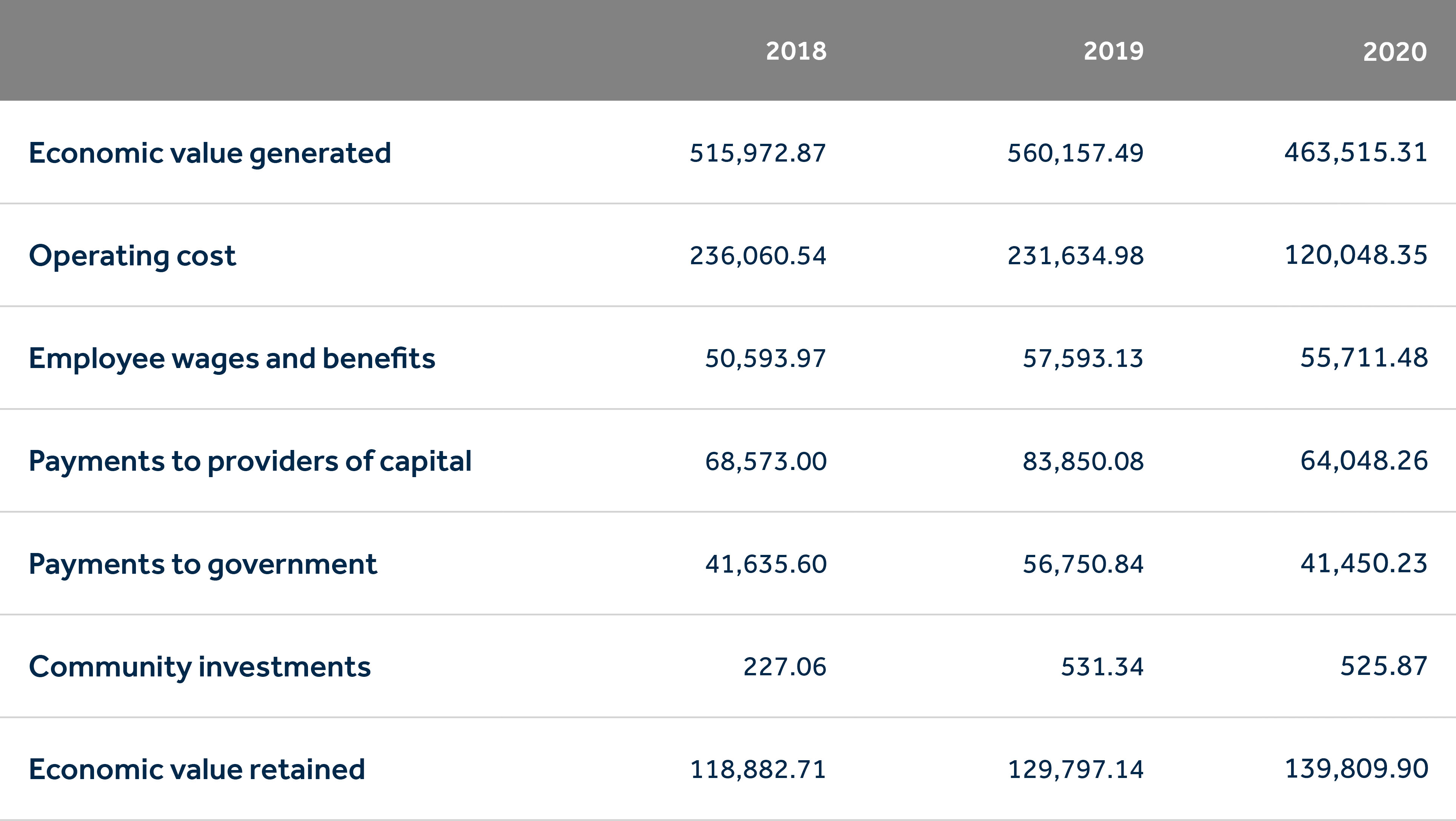Click 2020 operating cost value 120,048.35
The height and width of the screenshot is (821, 1456).
point(1355,255)
